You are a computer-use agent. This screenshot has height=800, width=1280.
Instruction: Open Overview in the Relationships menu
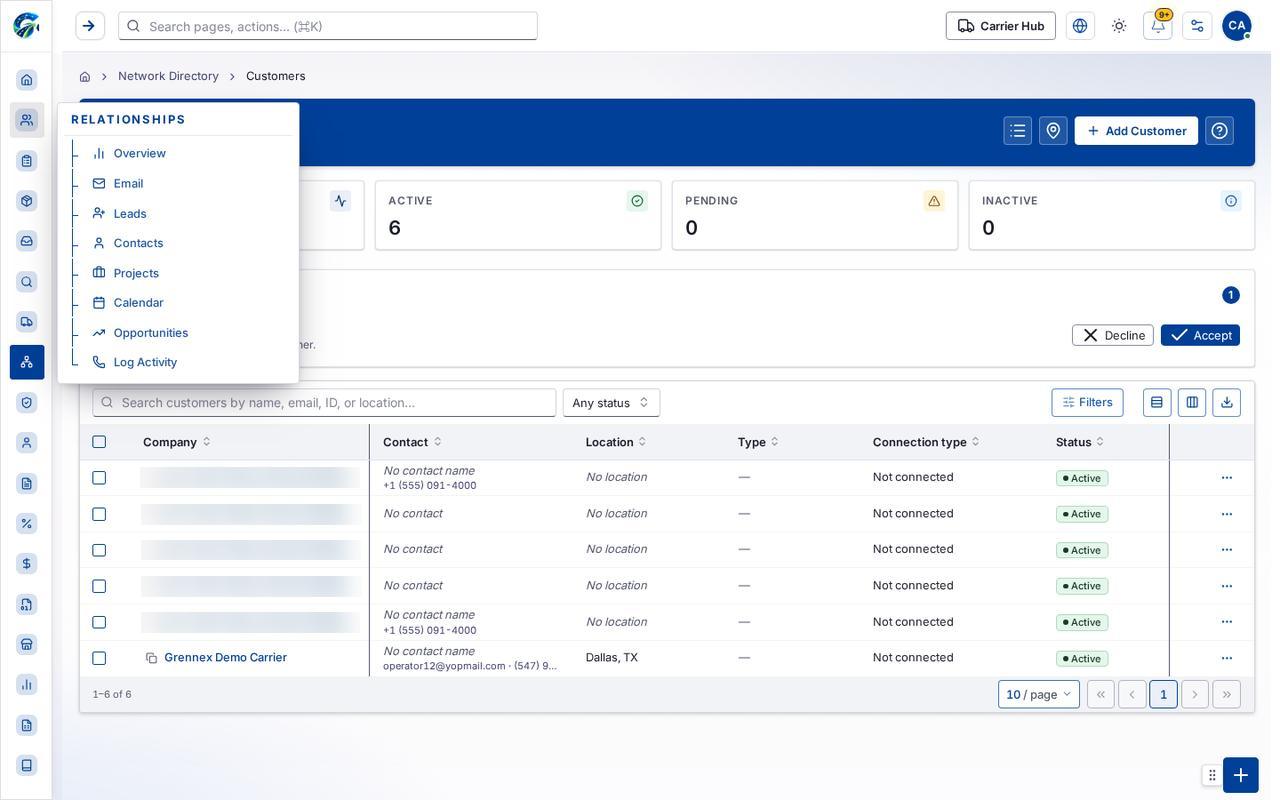coord(140,153)
